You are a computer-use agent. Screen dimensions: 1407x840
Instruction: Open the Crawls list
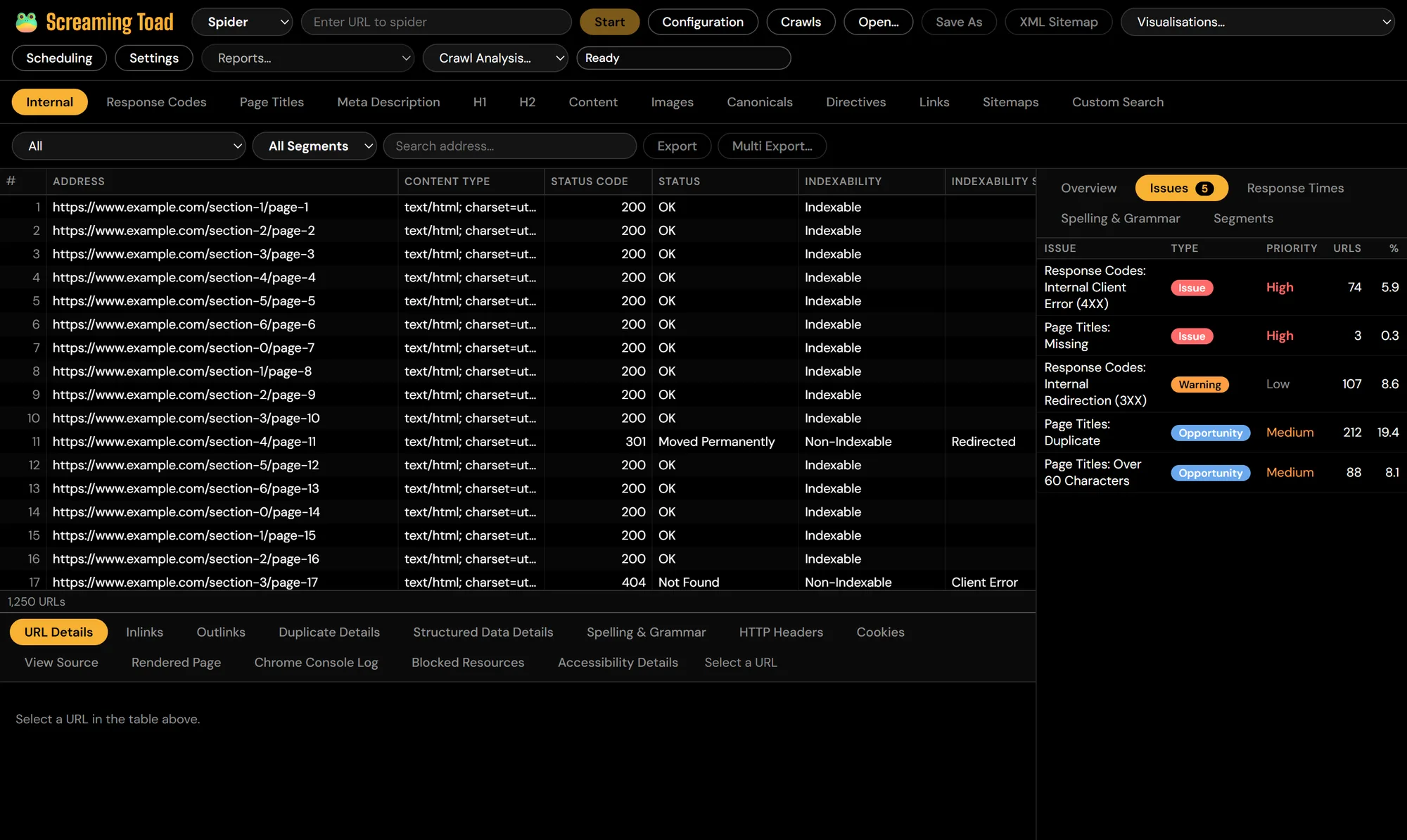801,22
